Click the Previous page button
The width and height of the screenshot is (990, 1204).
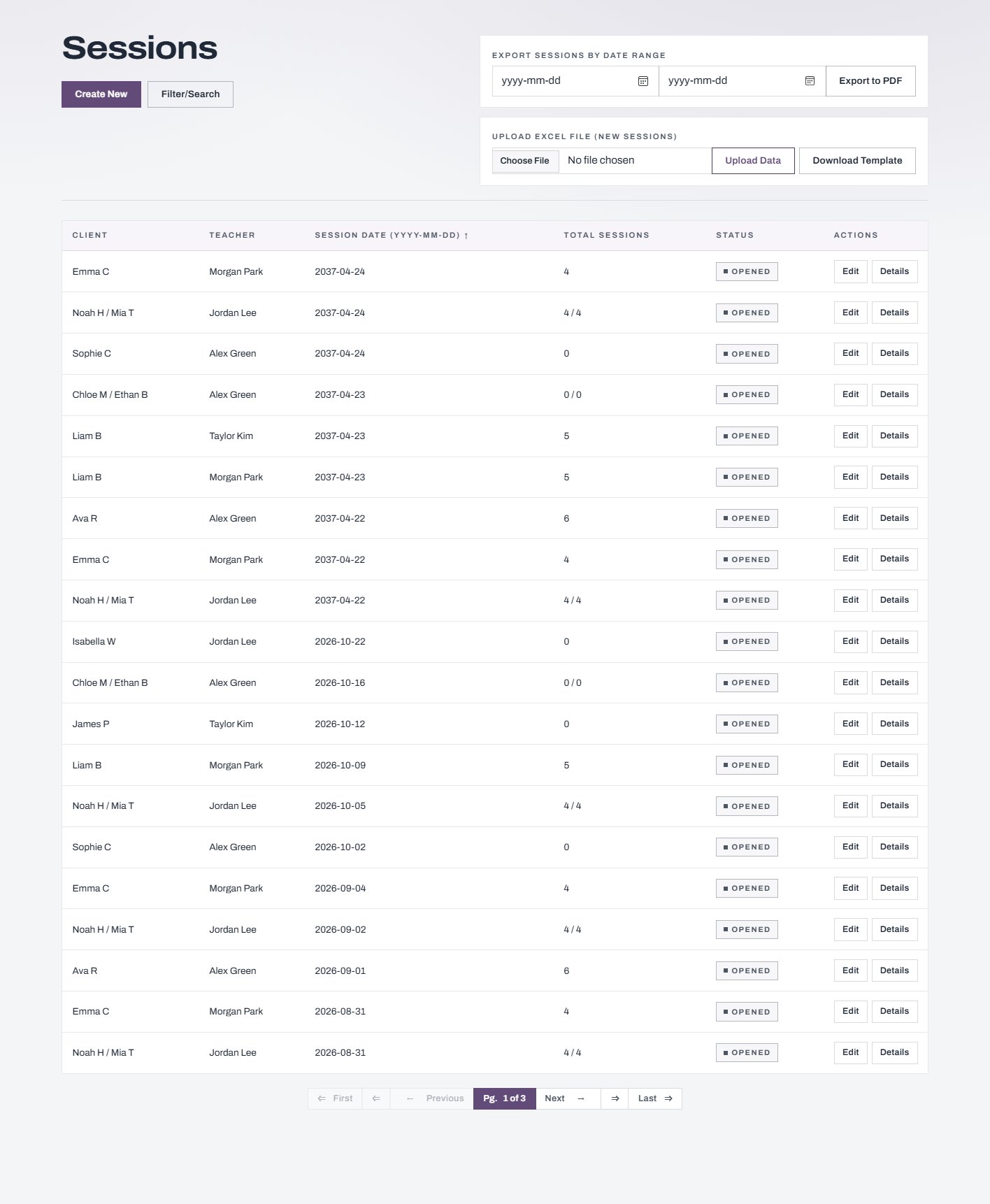432,1098
